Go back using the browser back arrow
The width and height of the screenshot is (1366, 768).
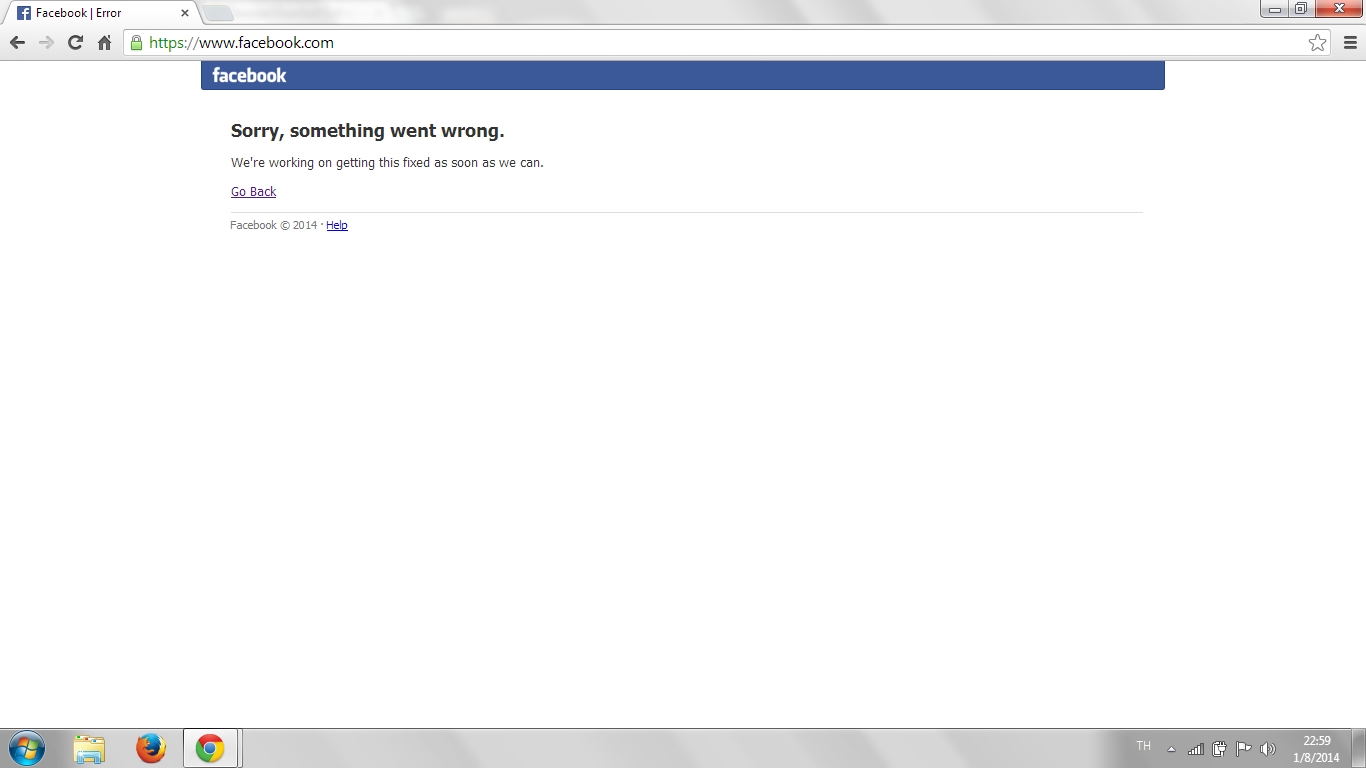point(17,42)
